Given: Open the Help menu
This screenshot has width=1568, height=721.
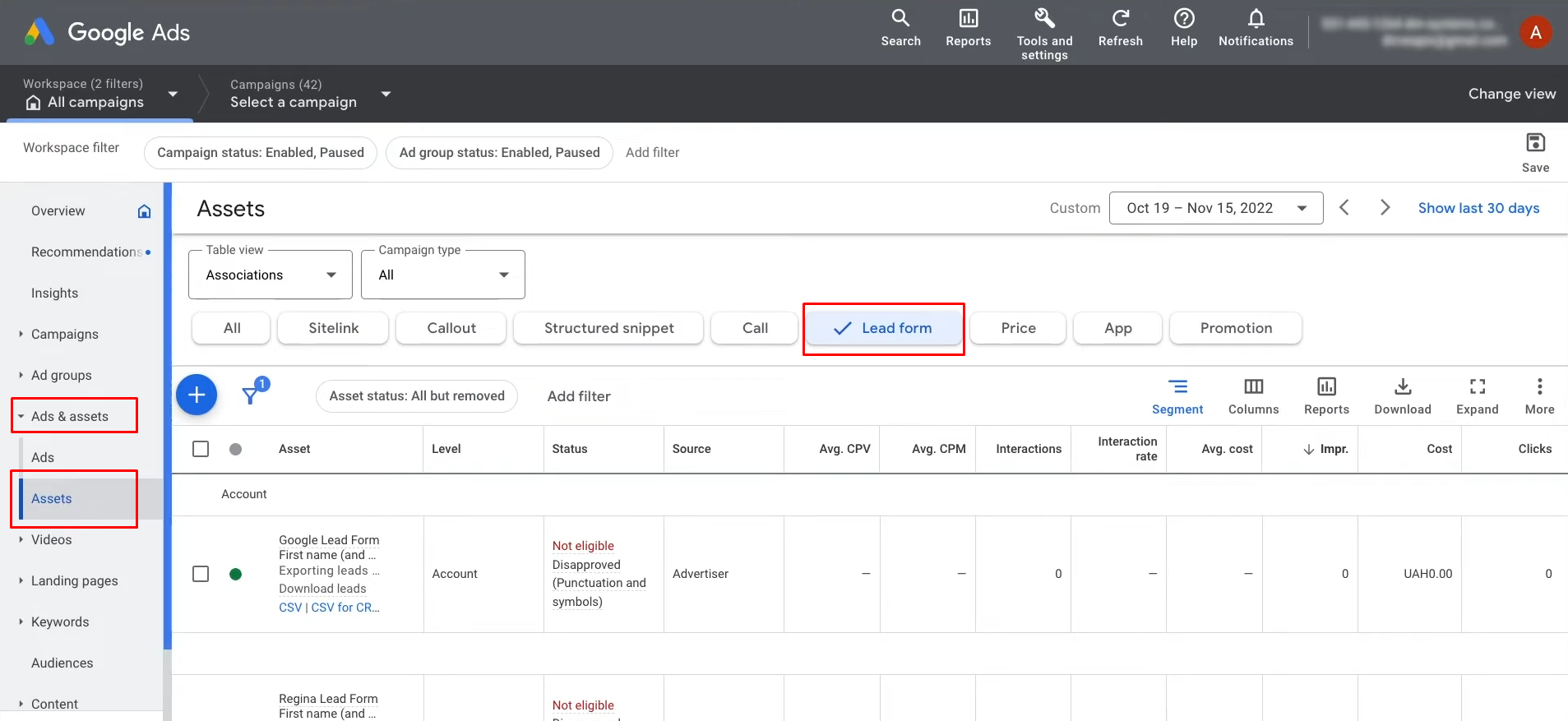Looking at the screenshot, I should (x=1183, y=29).
